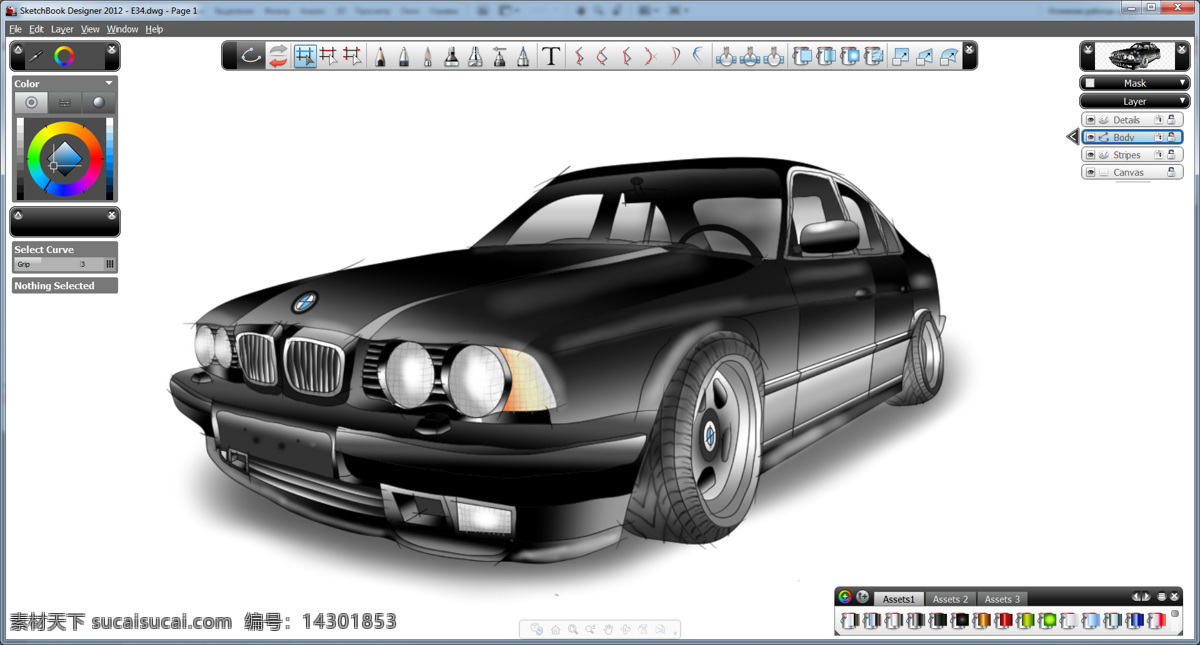Click the car layer preview thumbnail
This screenshot has width=1200, height=645.
click(x=1135, y=56)
